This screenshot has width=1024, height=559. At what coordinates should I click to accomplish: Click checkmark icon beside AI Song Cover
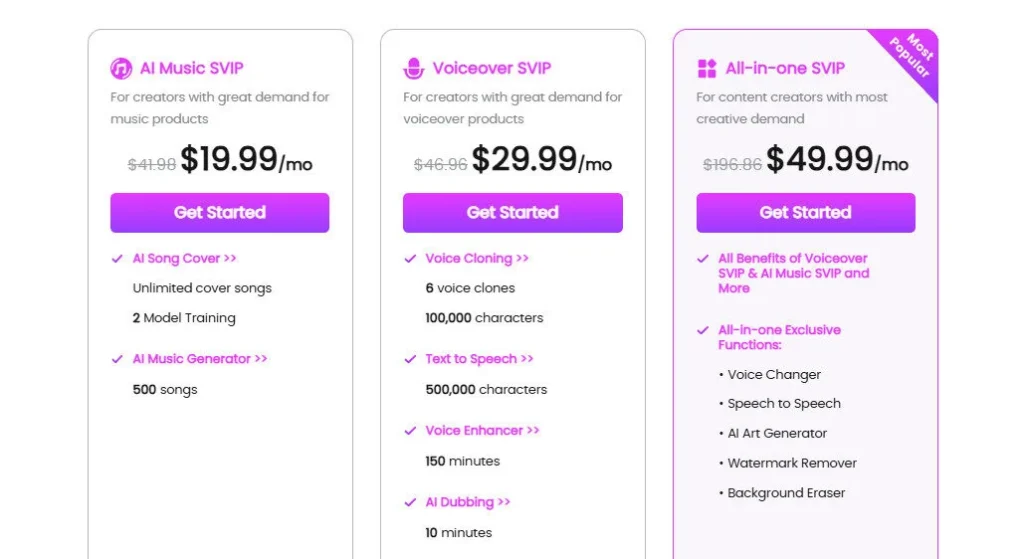point(117,259)
